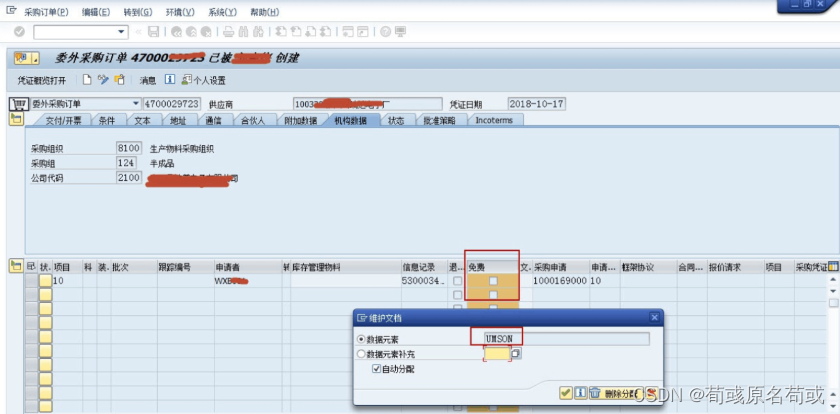Click the green Enter checkmark icon

(x=19, y=32)
